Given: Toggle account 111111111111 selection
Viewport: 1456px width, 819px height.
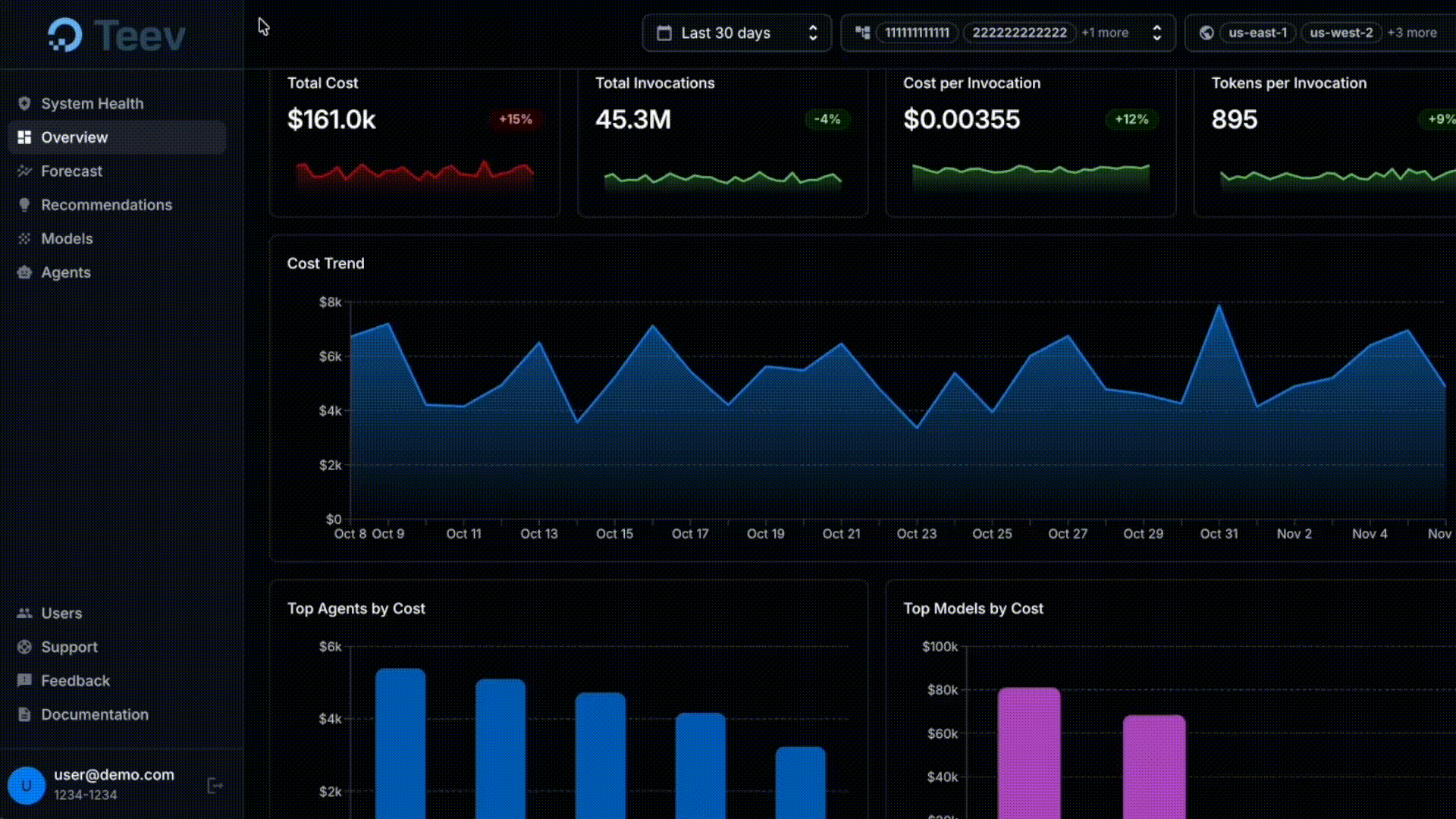Looking at the screenshot, I should click(917, 33).
